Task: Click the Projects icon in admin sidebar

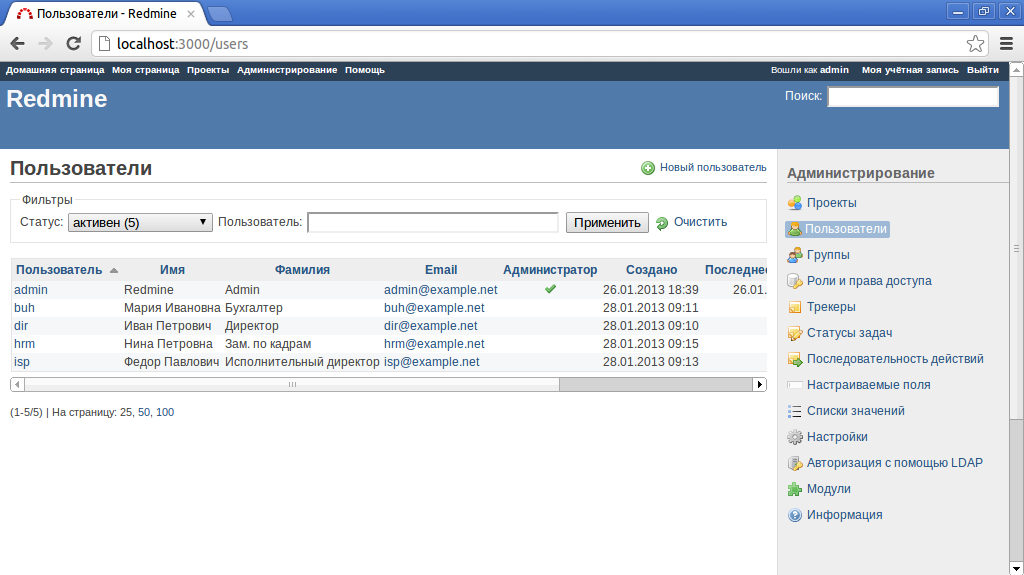Action: [795, 203]
